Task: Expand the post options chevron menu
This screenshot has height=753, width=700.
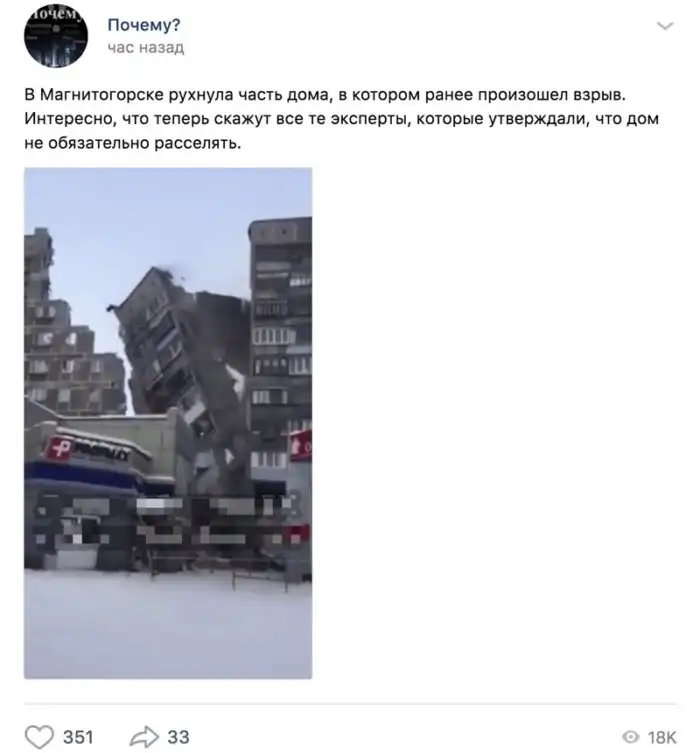Action: [x=665, y=26]
